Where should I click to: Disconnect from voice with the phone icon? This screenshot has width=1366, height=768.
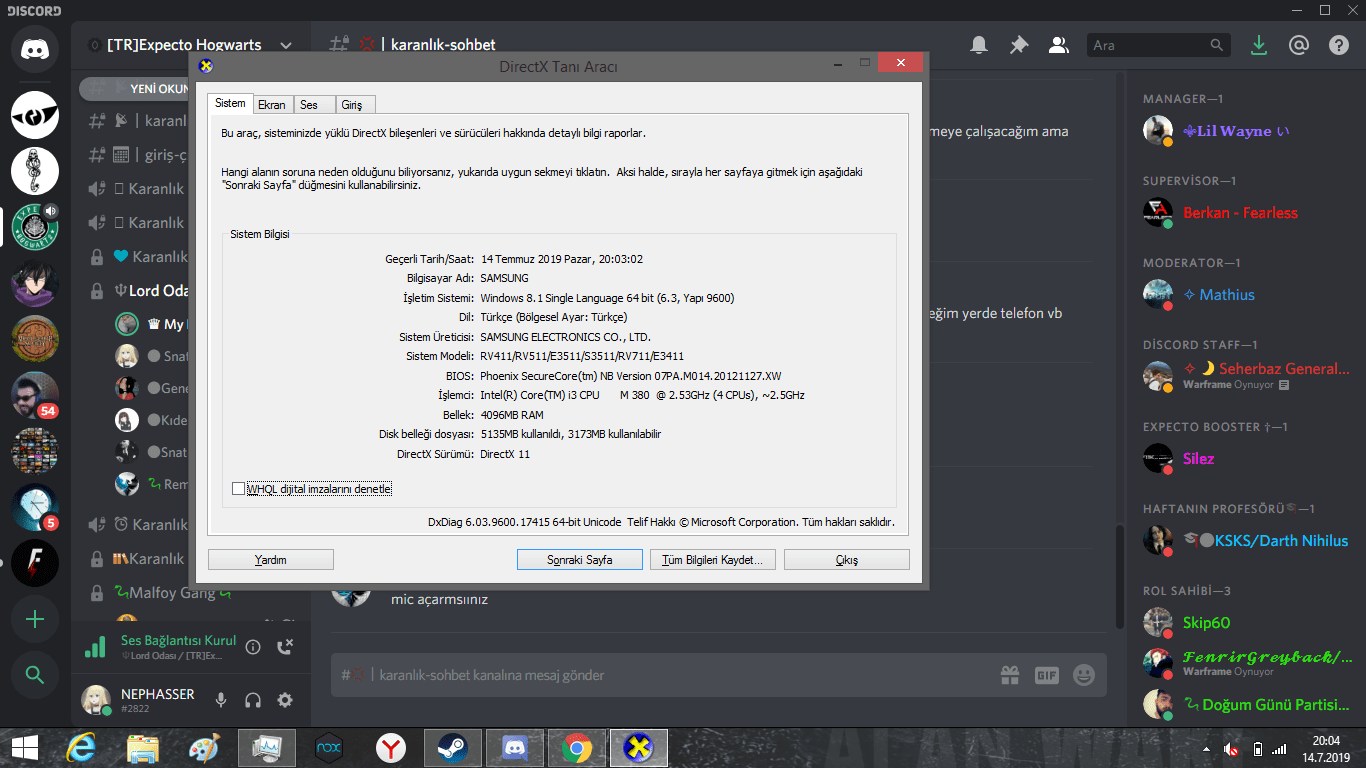285,647
